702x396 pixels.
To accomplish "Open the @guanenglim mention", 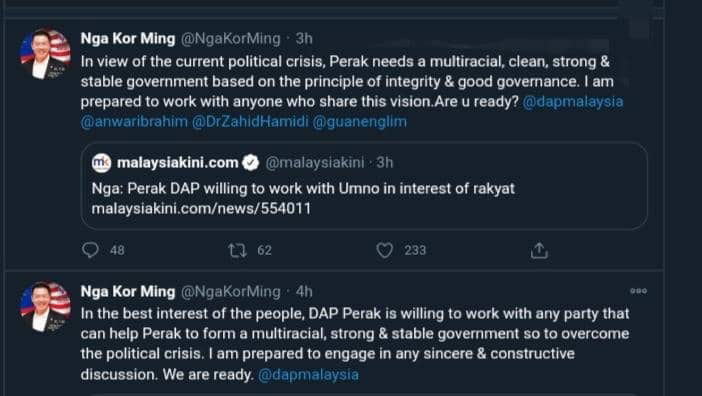I will tap(360, 122).
